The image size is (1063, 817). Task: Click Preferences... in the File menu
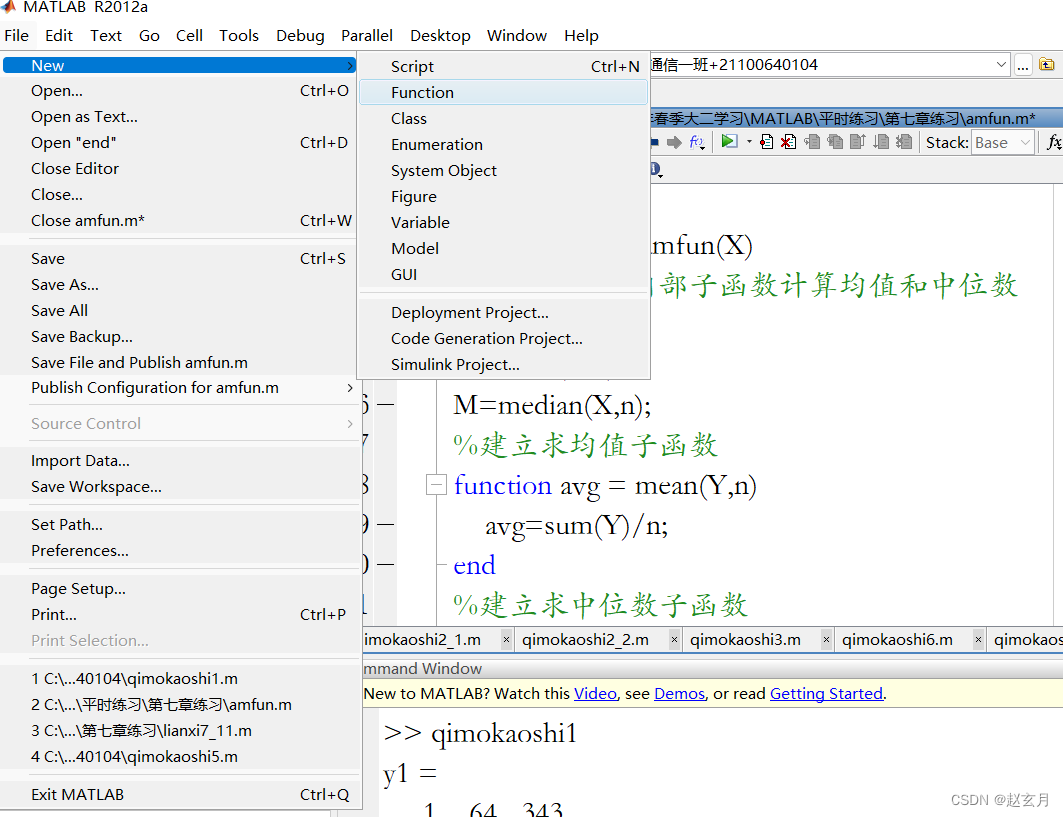[x=181, y=551]
